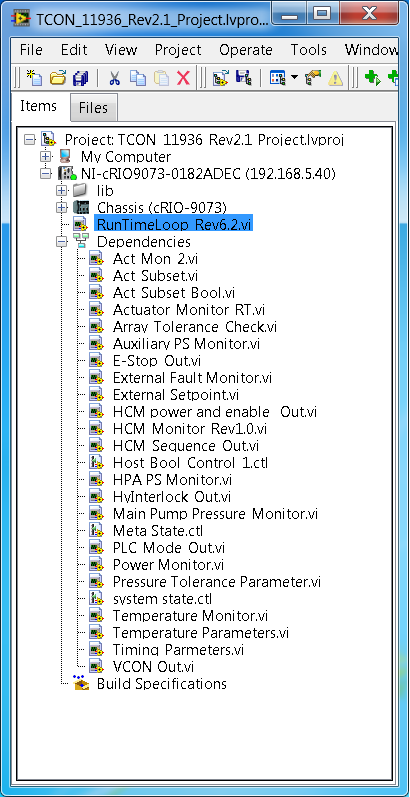The image size is (410, 797).
Task: Click the project file icon at tree root
Action: tap(48, 139)
